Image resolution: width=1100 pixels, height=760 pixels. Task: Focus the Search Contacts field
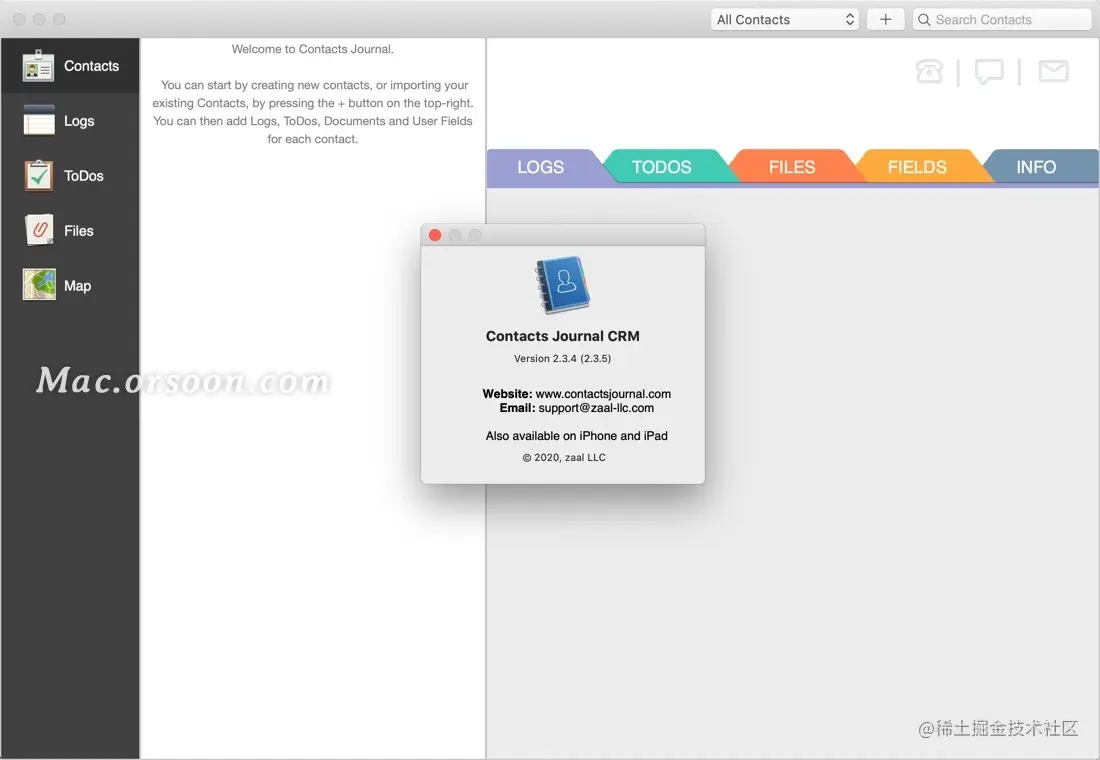pyautogui.click(x=1002, y=20)
